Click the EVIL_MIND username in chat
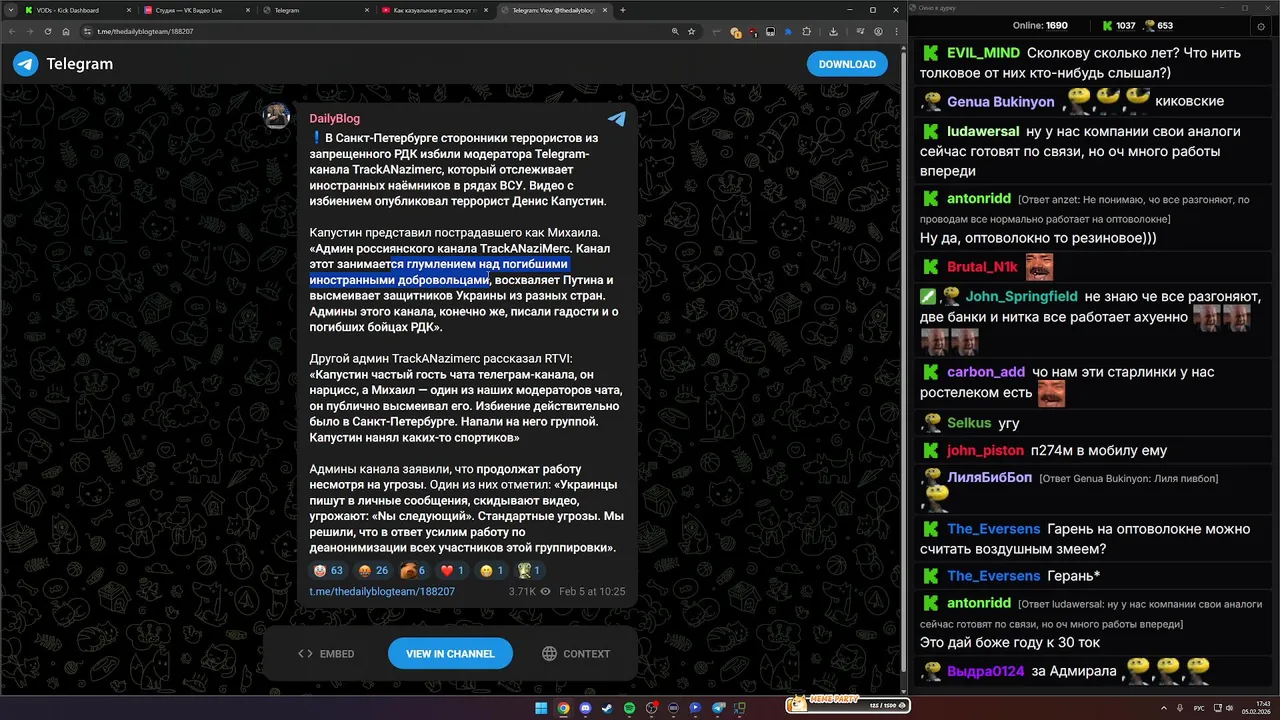This screenshot has height=720, width=1280. tap(983, 53)
